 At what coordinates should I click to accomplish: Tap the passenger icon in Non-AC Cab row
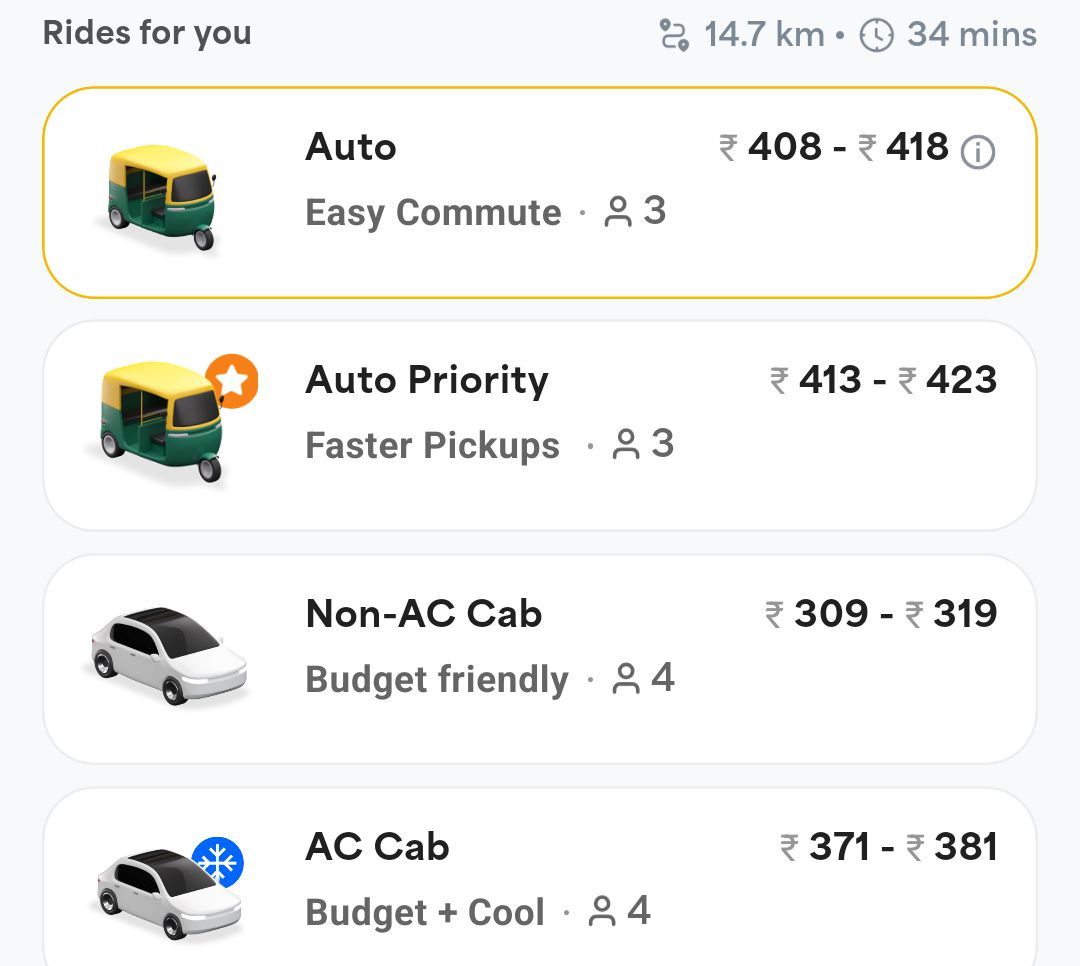point(625,679)
